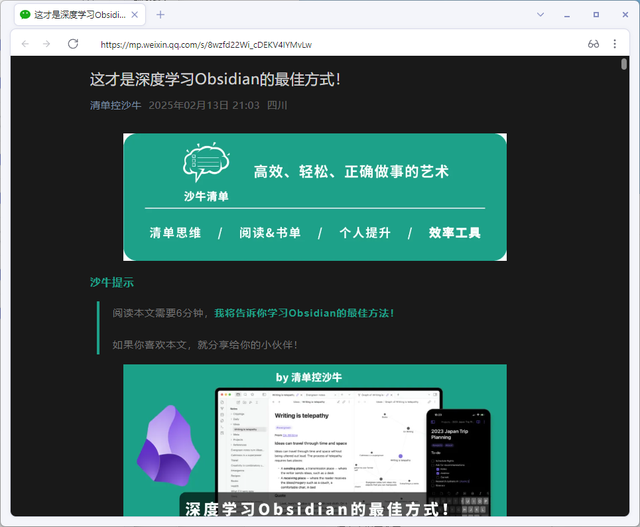
Task: Click the purple Obsidian gem logo
Action: (168, 445)
